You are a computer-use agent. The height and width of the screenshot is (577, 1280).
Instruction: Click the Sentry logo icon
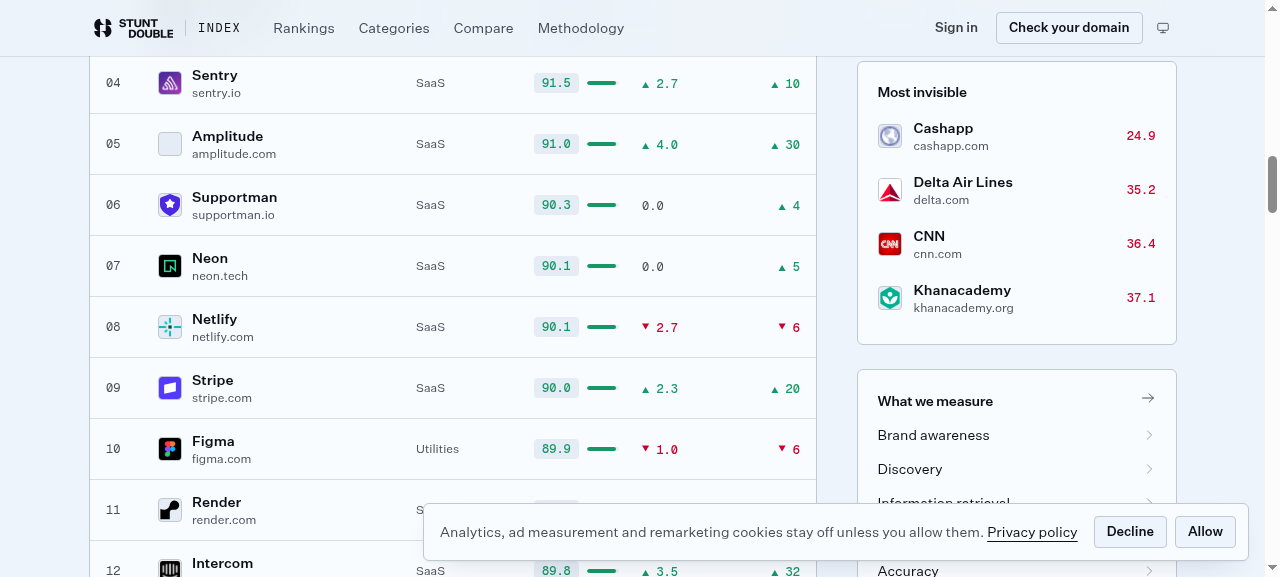[170, 83]
